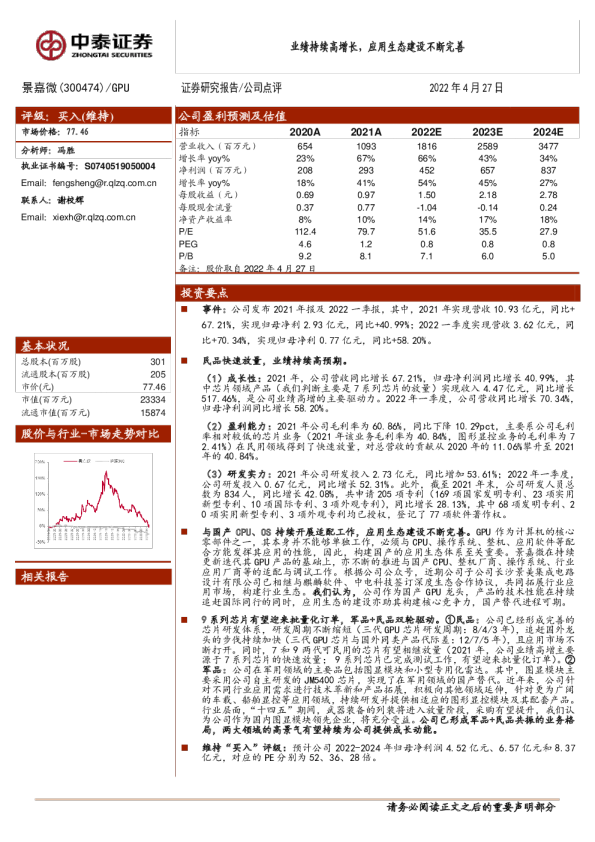Viewport: 595px width, 842px height.
Task: Click the contact line 联系人：谢校辉
Action: coord(53,200)
